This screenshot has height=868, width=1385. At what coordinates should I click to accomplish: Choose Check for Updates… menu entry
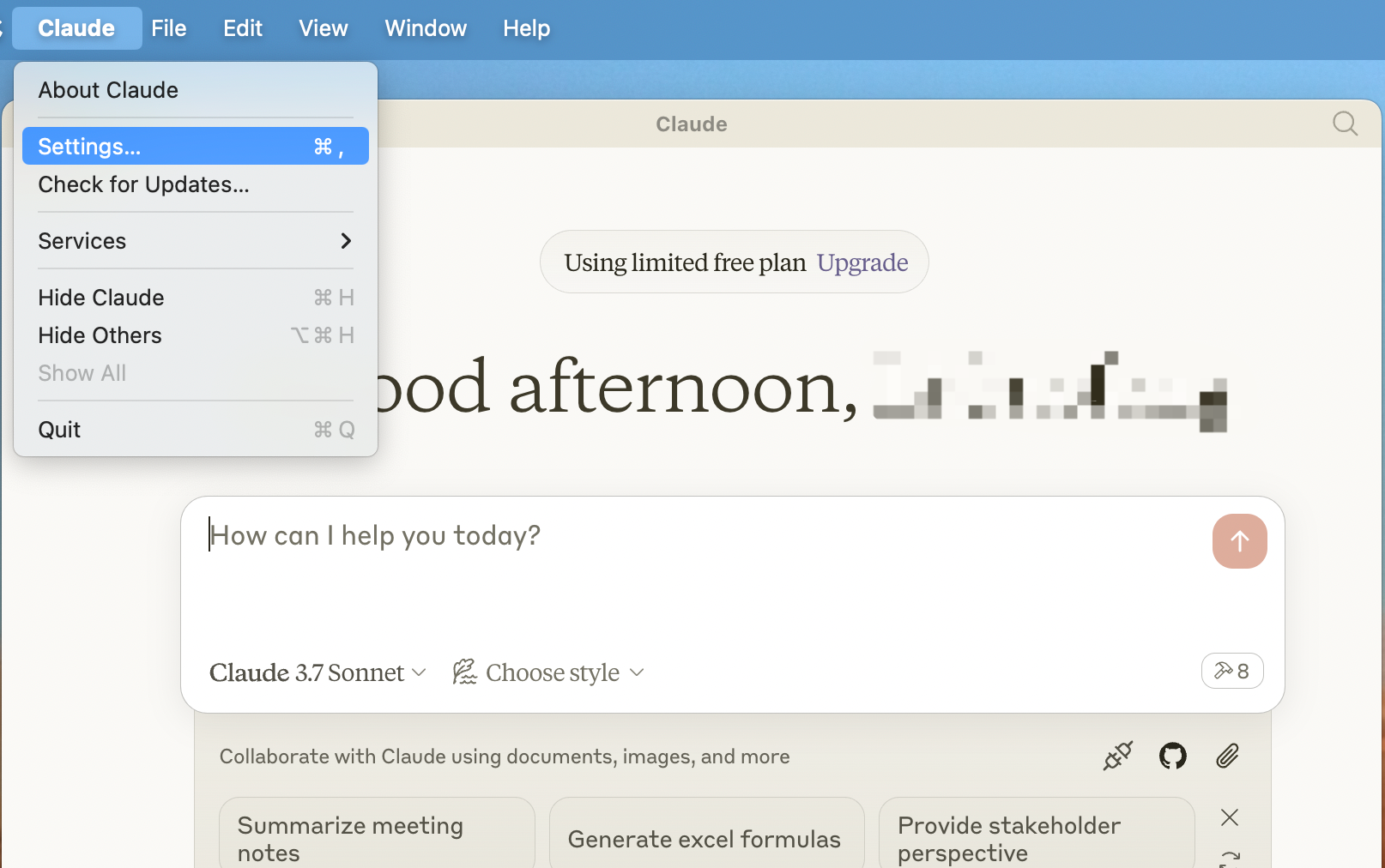(x=196, y=184)
